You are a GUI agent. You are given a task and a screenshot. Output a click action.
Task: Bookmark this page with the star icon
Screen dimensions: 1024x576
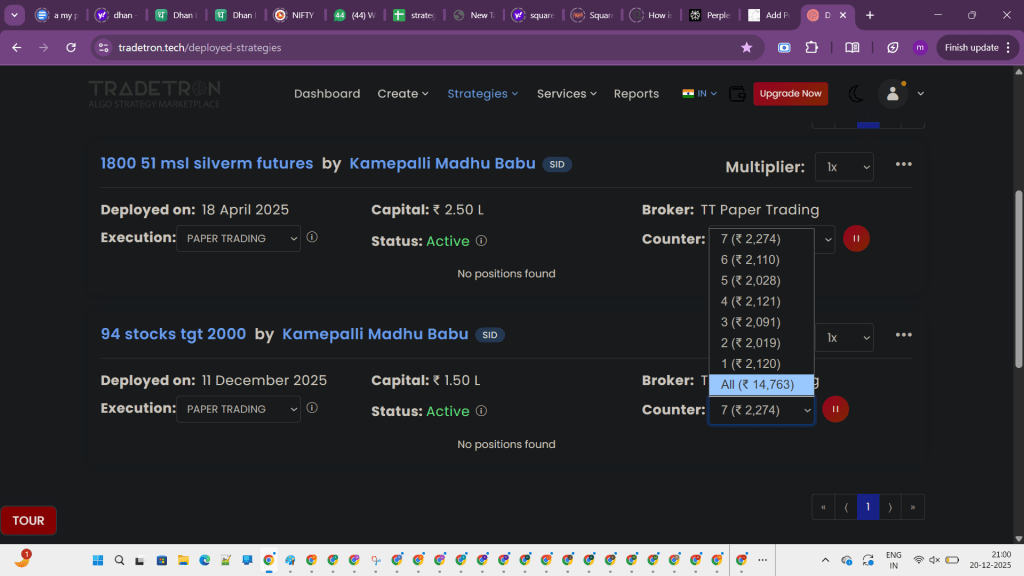746,47
